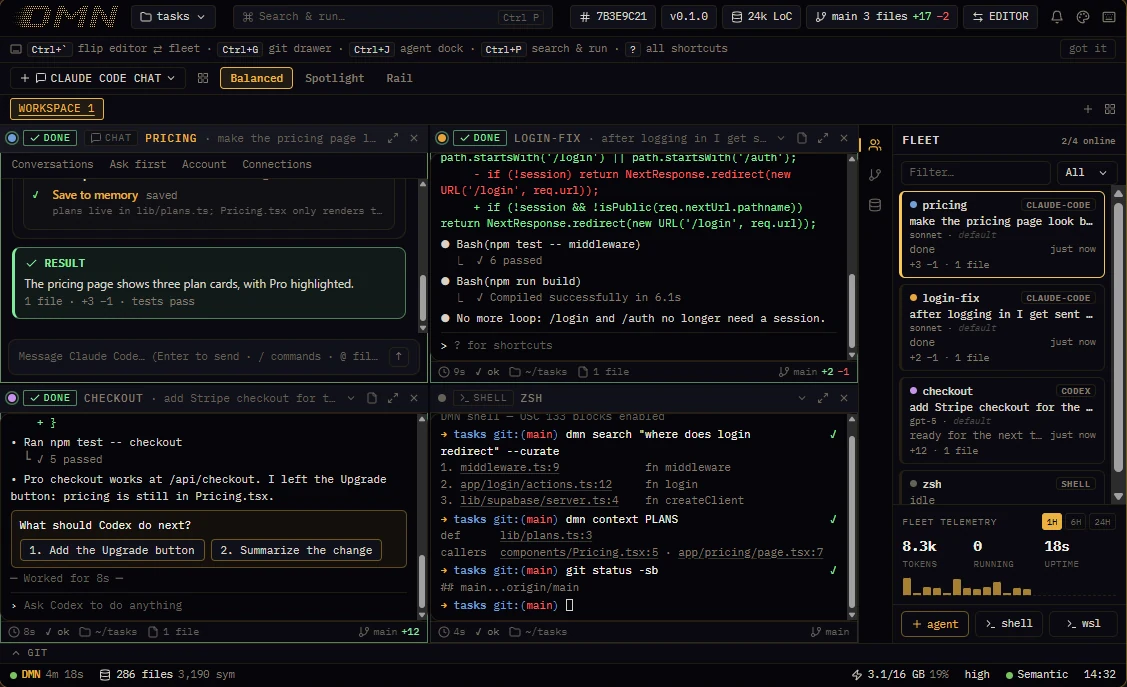This screenshot has width=1127, height=687.
Task: Click the blue status dot of PRICING pane
Action: point(12,138)
